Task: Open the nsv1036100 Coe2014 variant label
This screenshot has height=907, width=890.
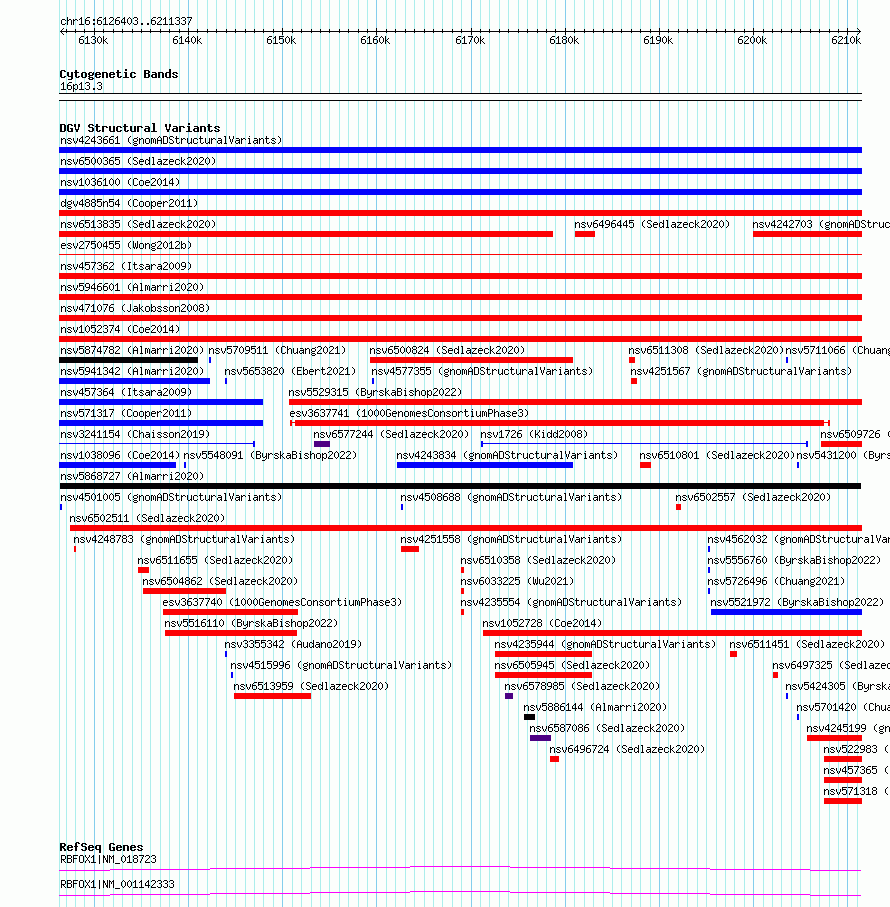Action: (120, 182)
